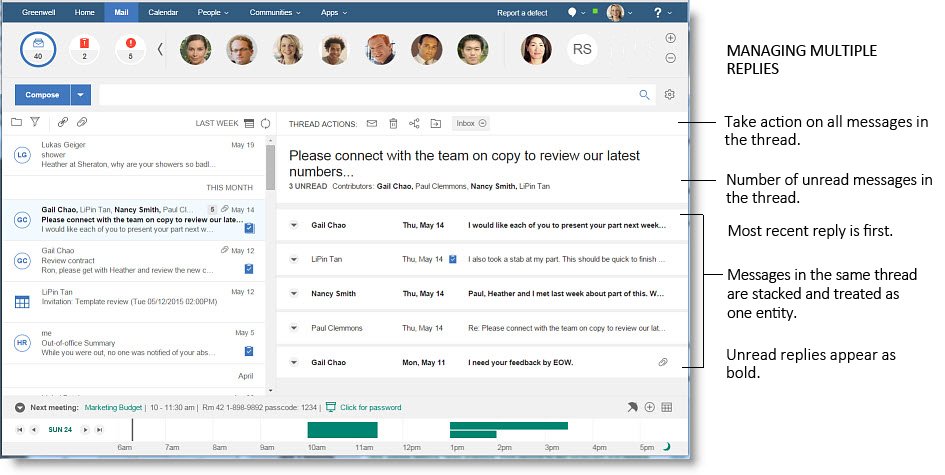Screen dimensions: 945x475
Task: Click the link chain icon in list toolbar
Action: pyautogui.click(x=63, y=122)
